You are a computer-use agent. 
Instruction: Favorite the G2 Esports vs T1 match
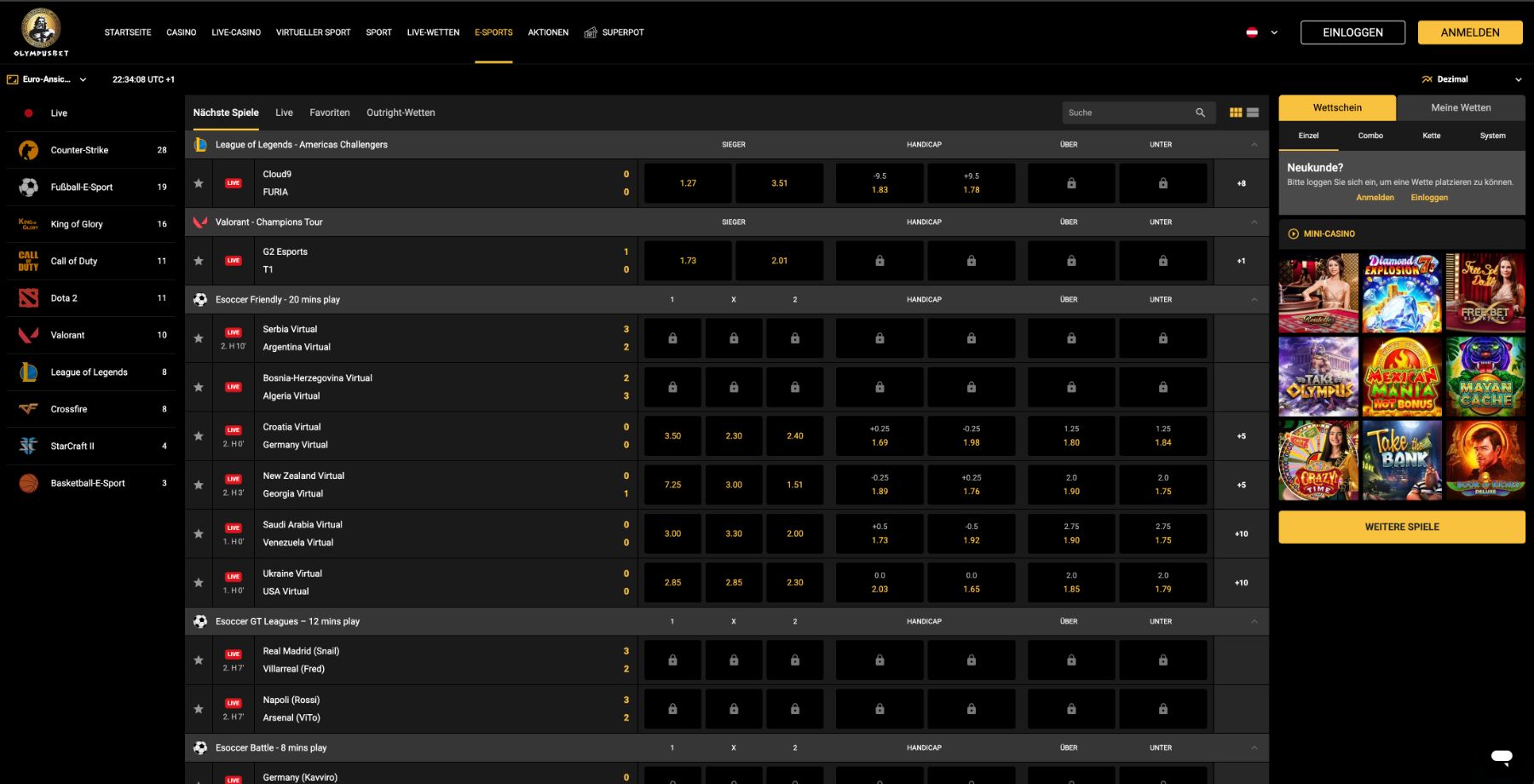199,261
